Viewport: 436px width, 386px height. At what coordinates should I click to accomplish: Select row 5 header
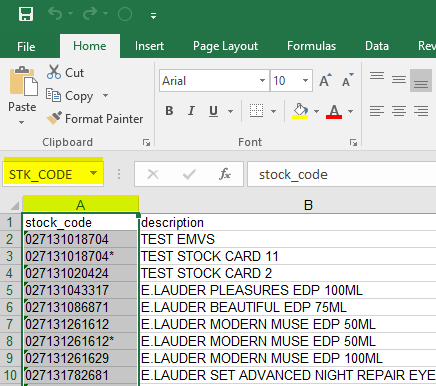10,290
